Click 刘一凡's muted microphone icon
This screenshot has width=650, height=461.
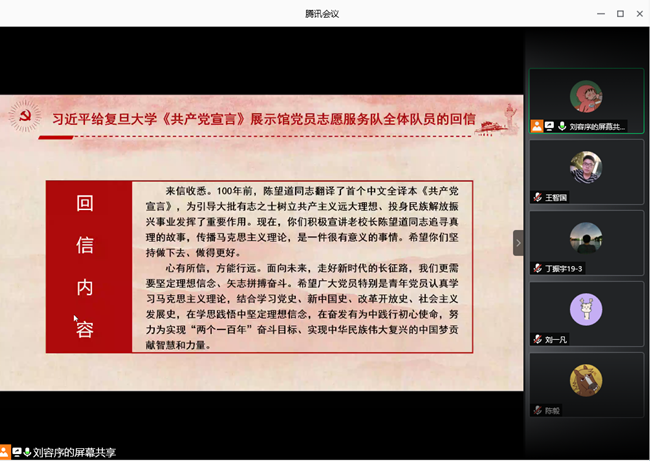[x=537, y=339]
